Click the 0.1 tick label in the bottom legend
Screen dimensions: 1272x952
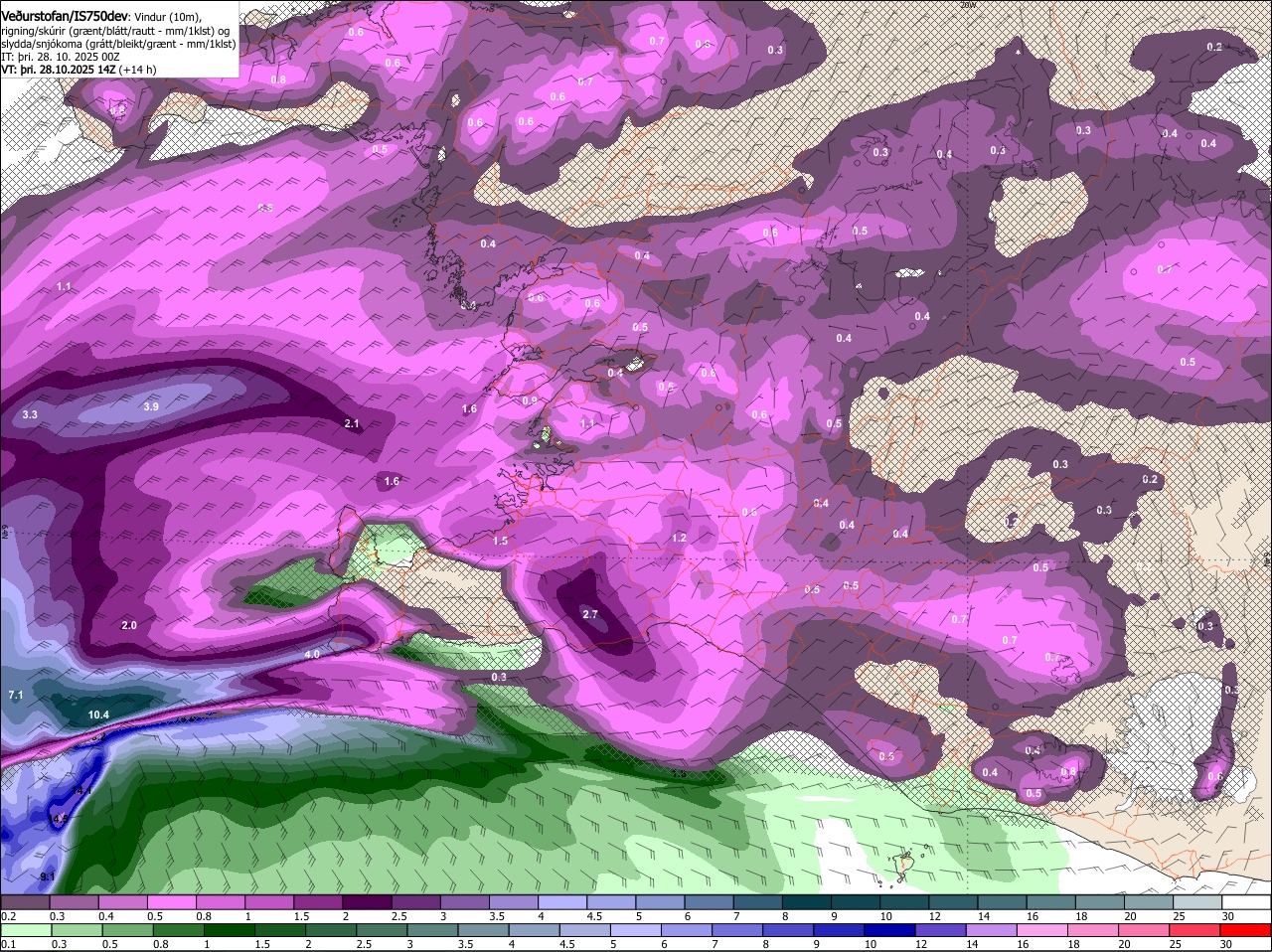pyautogui.click(x=8, y=944)
